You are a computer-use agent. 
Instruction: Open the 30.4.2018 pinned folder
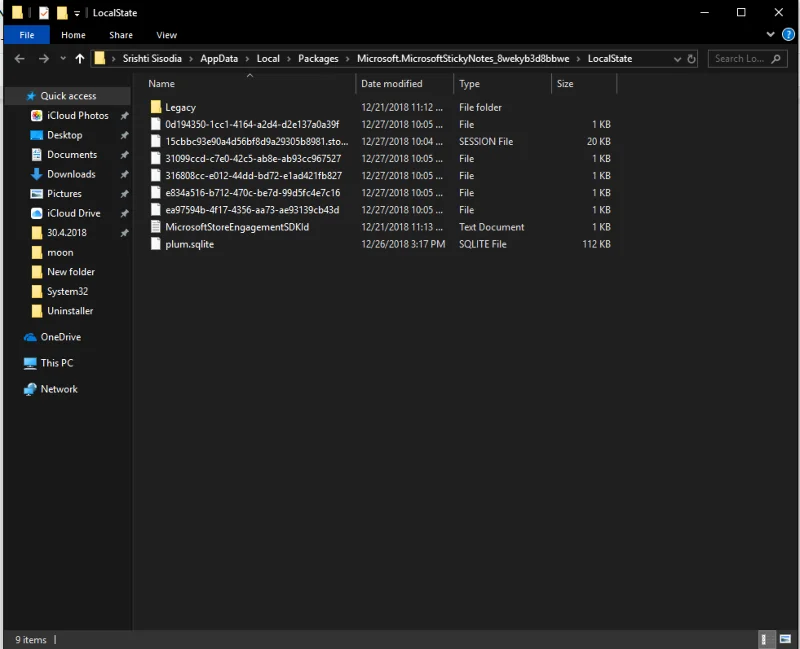click(x=67, y=233)
